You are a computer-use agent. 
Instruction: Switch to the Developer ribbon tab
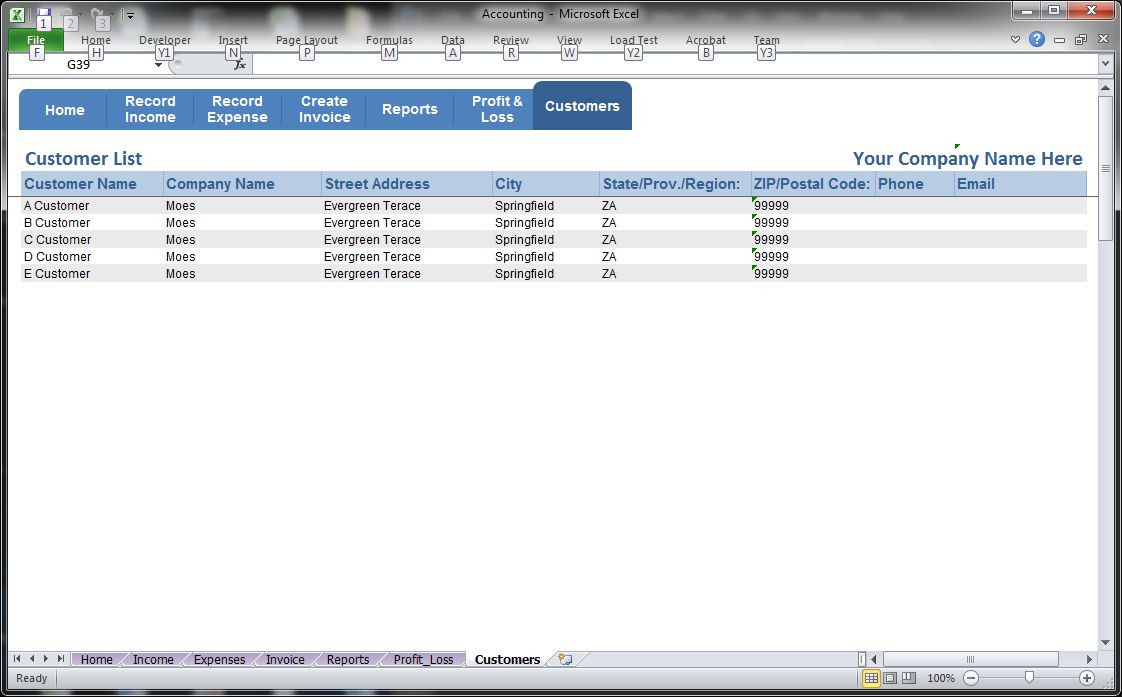pyautogui.click(x=165, y=40)
